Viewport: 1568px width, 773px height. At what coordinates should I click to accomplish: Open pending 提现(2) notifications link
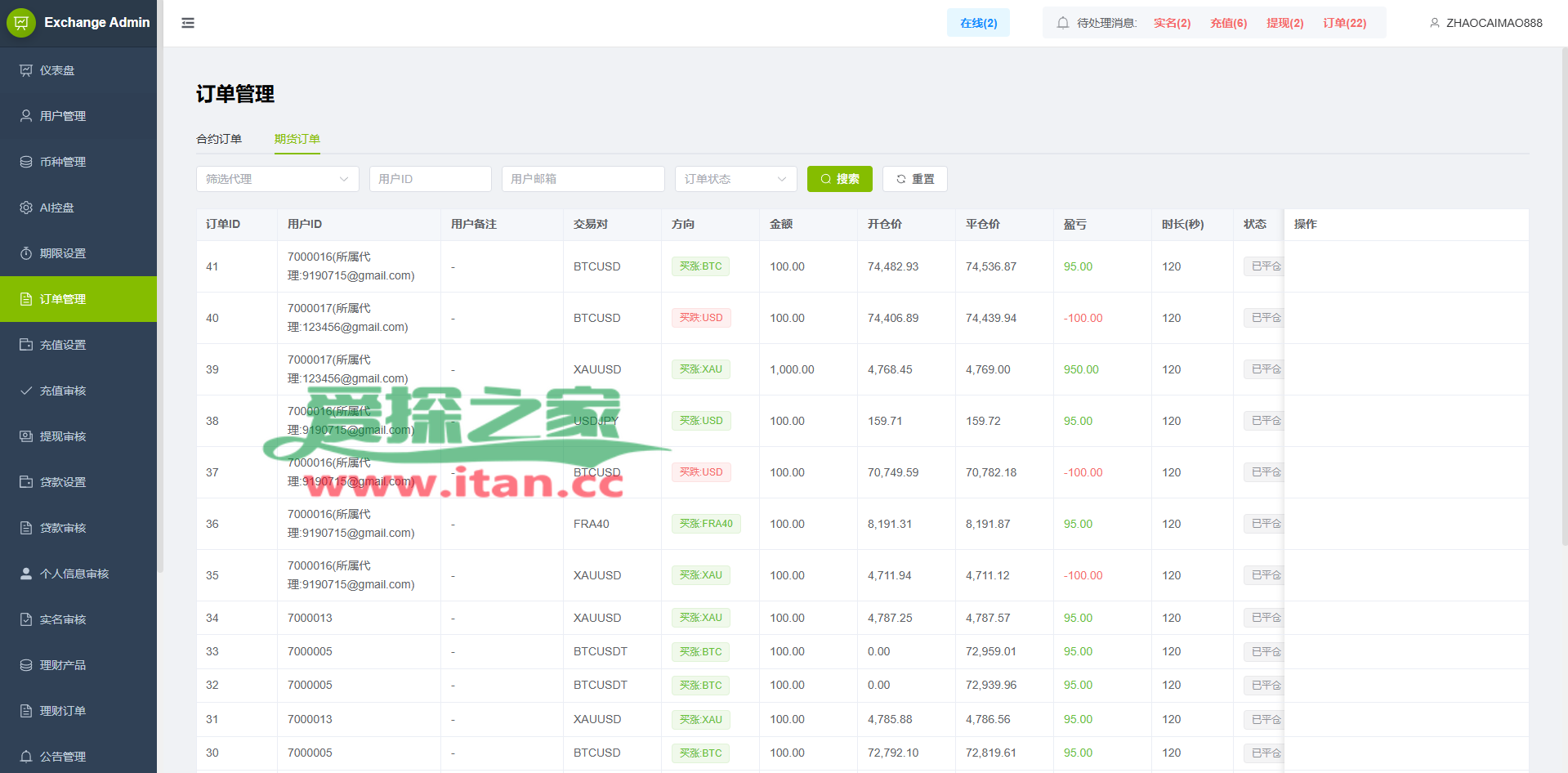click(x=1284, y=23)
